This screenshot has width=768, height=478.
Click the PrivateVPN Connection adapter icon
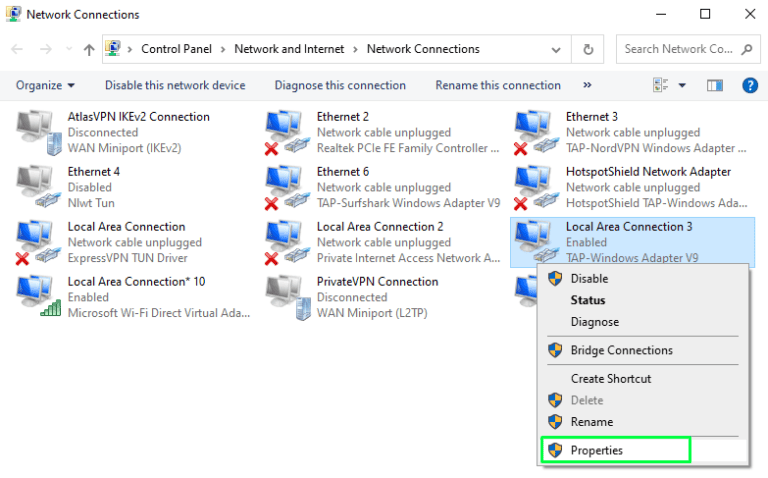coord(284,297)
